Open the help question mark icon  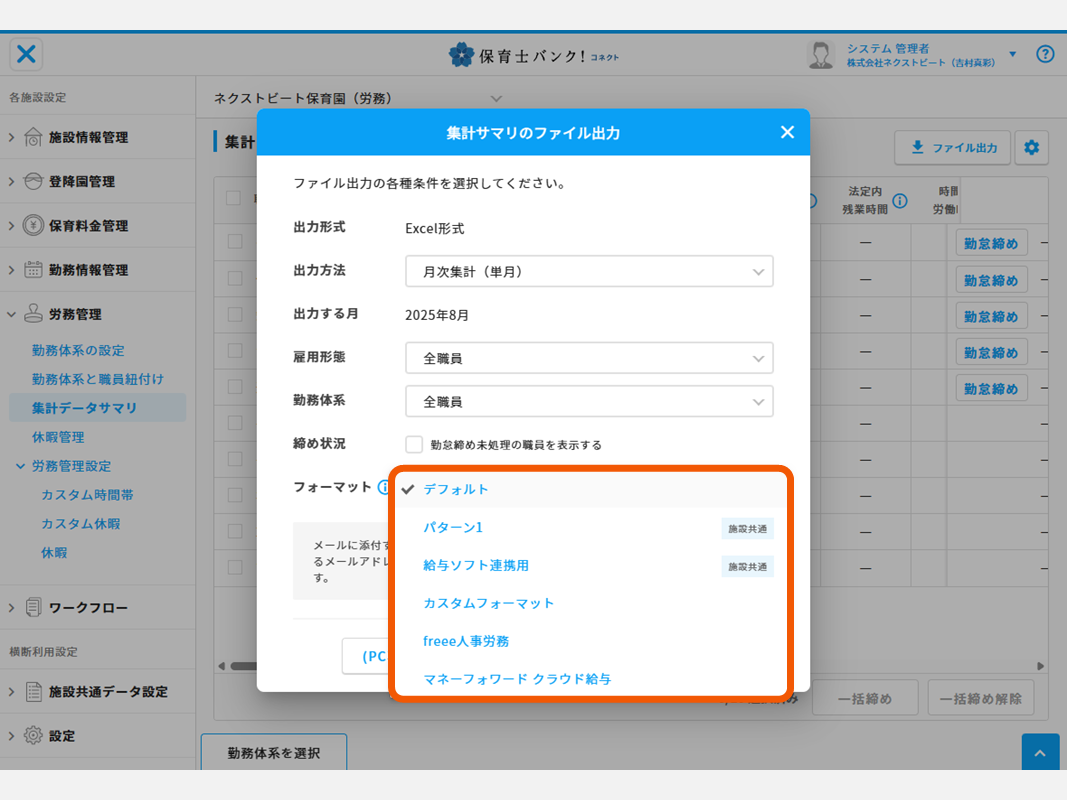point(1045,54)
